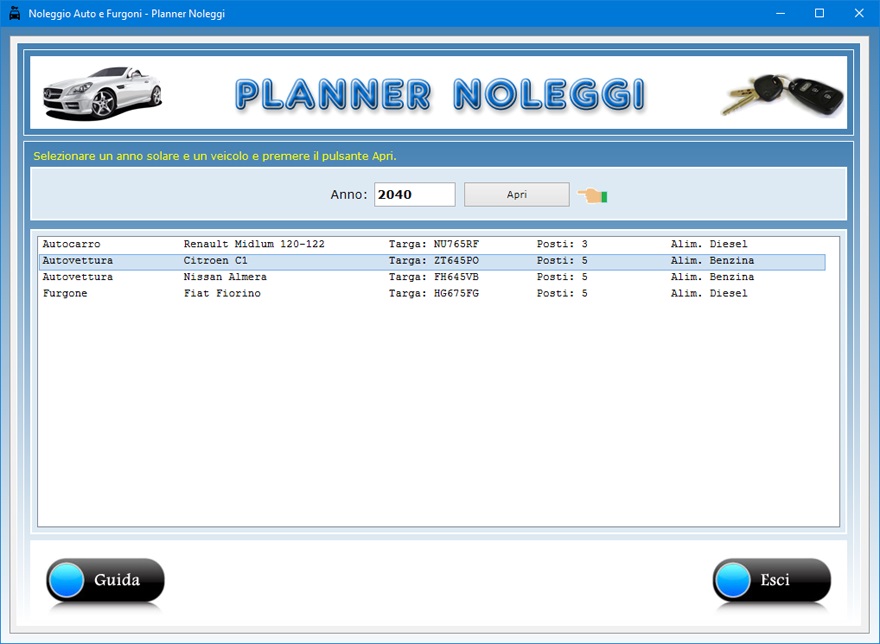Click the white car image in the banner
Viewport: 880px width, 644px height.
(x=102, y=93)
